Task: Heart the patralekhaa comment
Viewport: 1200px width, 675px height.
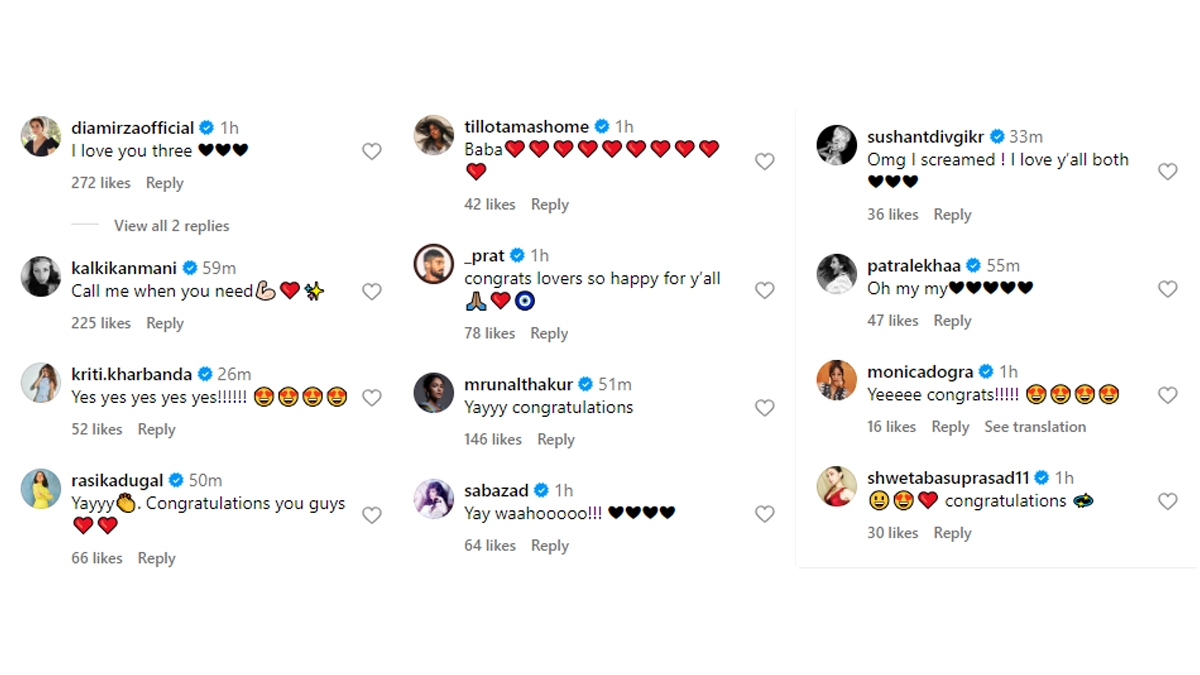Action: (x=1167, y=289)
